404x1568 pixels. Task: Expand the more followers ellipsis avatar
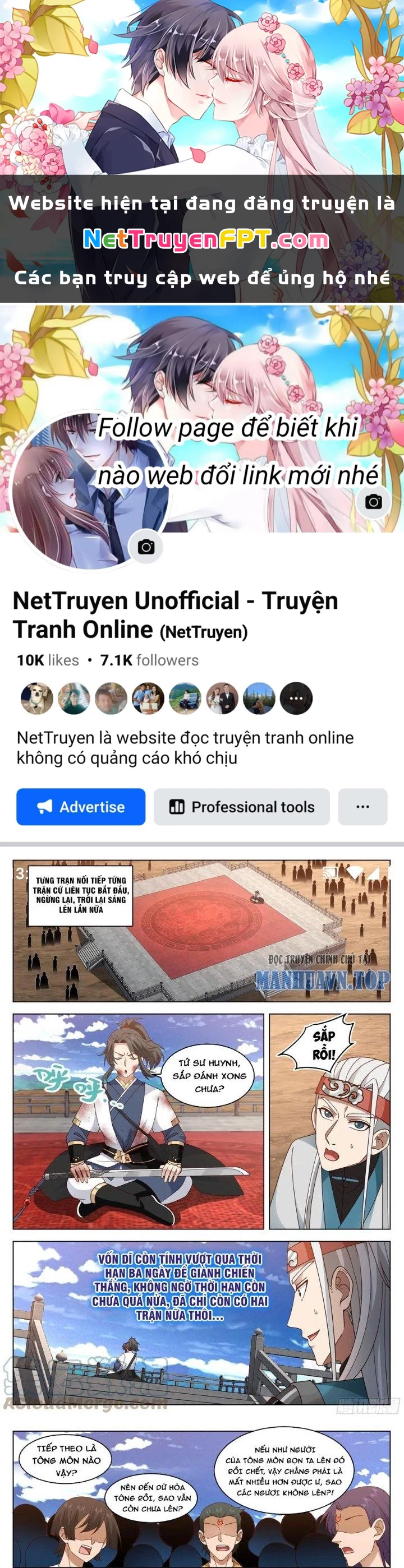[x=296, y=698]
